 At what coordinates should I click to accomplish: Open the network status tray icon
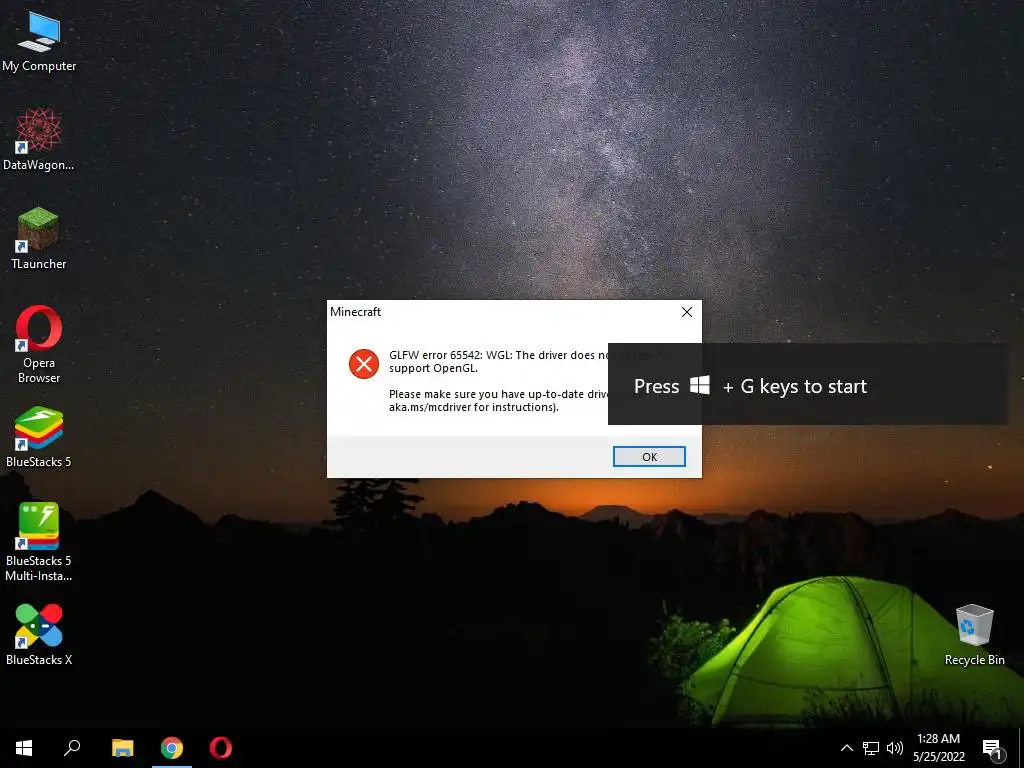click(x=871, y=748)
